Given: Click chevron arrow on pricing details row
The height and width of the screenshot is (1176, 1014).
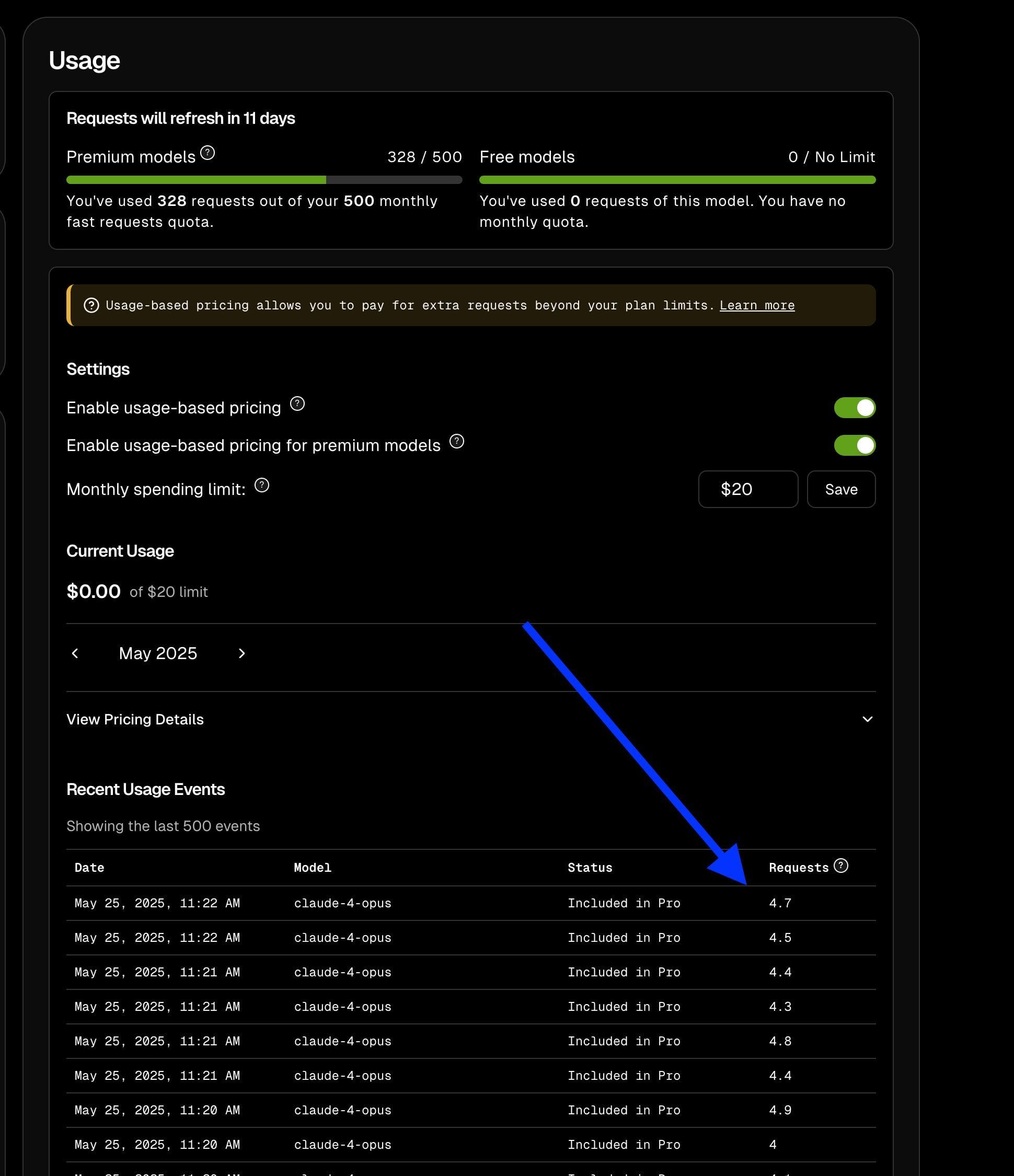Looking at the screenshot, I should (x=867, y=719).
